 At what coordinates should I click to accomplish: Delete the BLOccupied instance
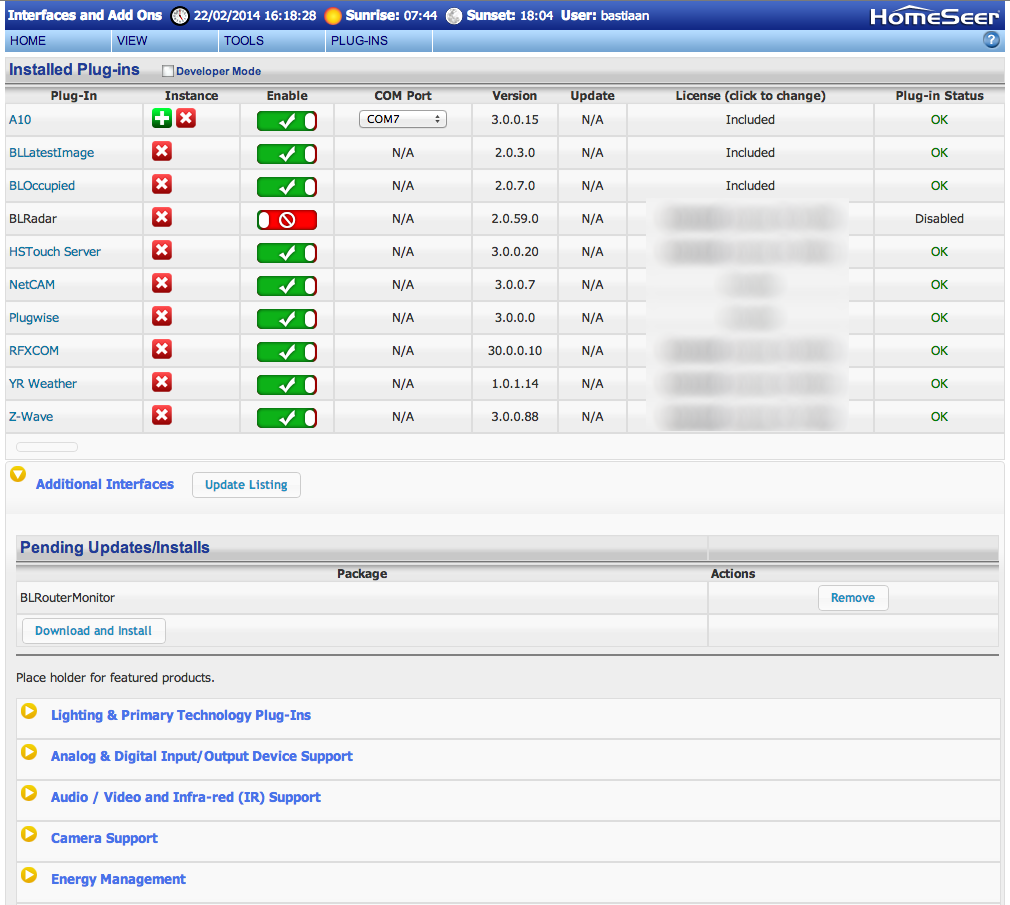[x=162, y=184]
